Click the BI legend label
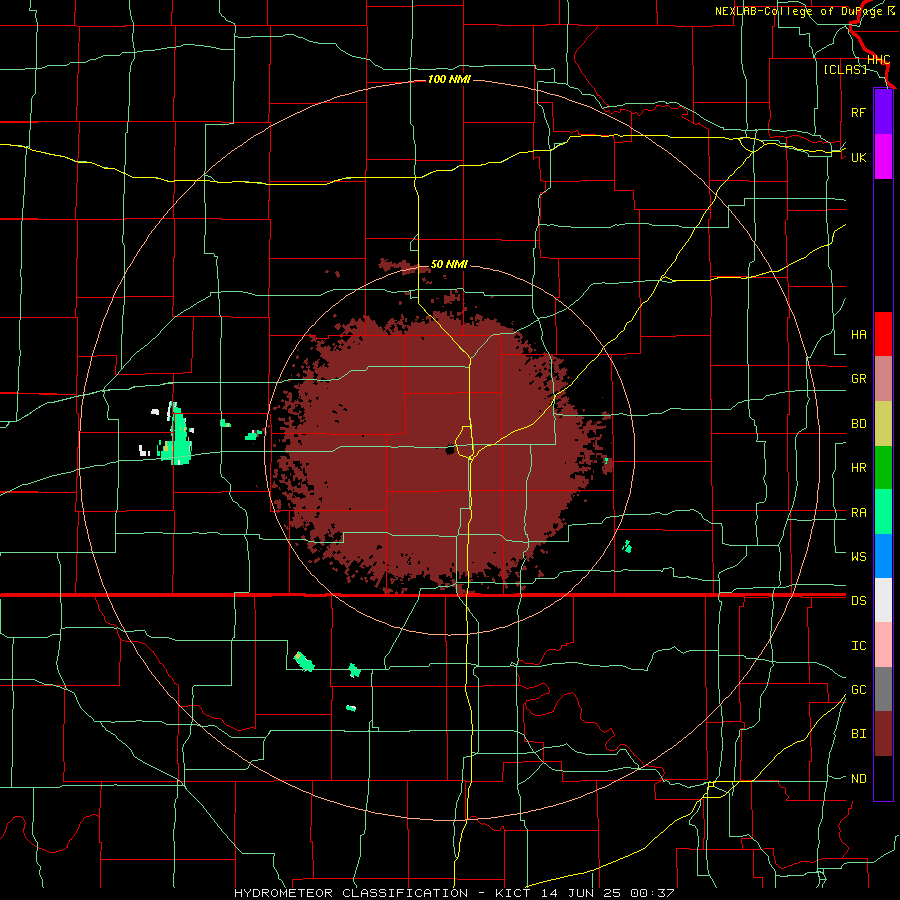 click(x=858, y=734)
